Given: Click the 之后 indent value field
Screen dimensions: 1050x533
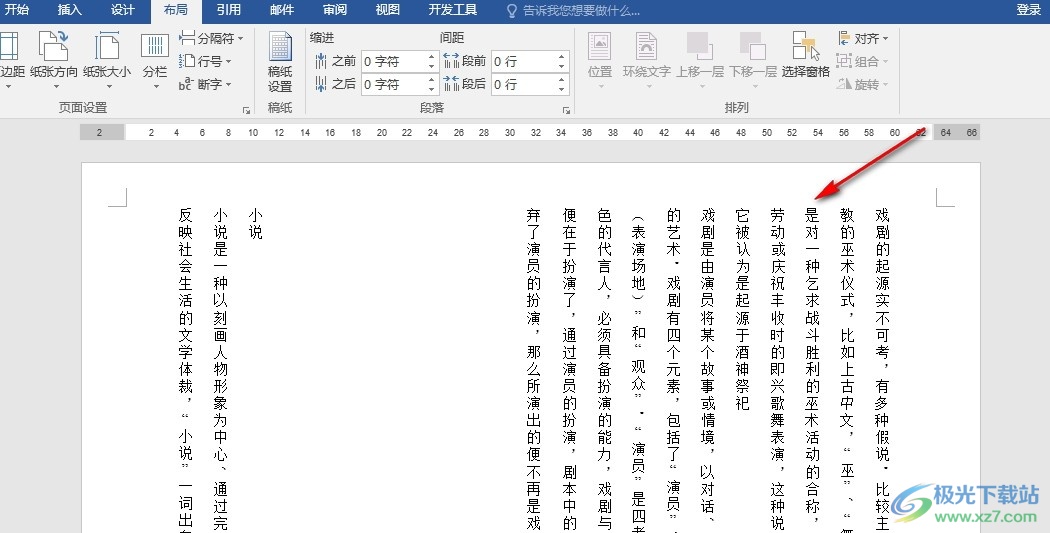Looking at the screenshot, I should pos(394,84).
